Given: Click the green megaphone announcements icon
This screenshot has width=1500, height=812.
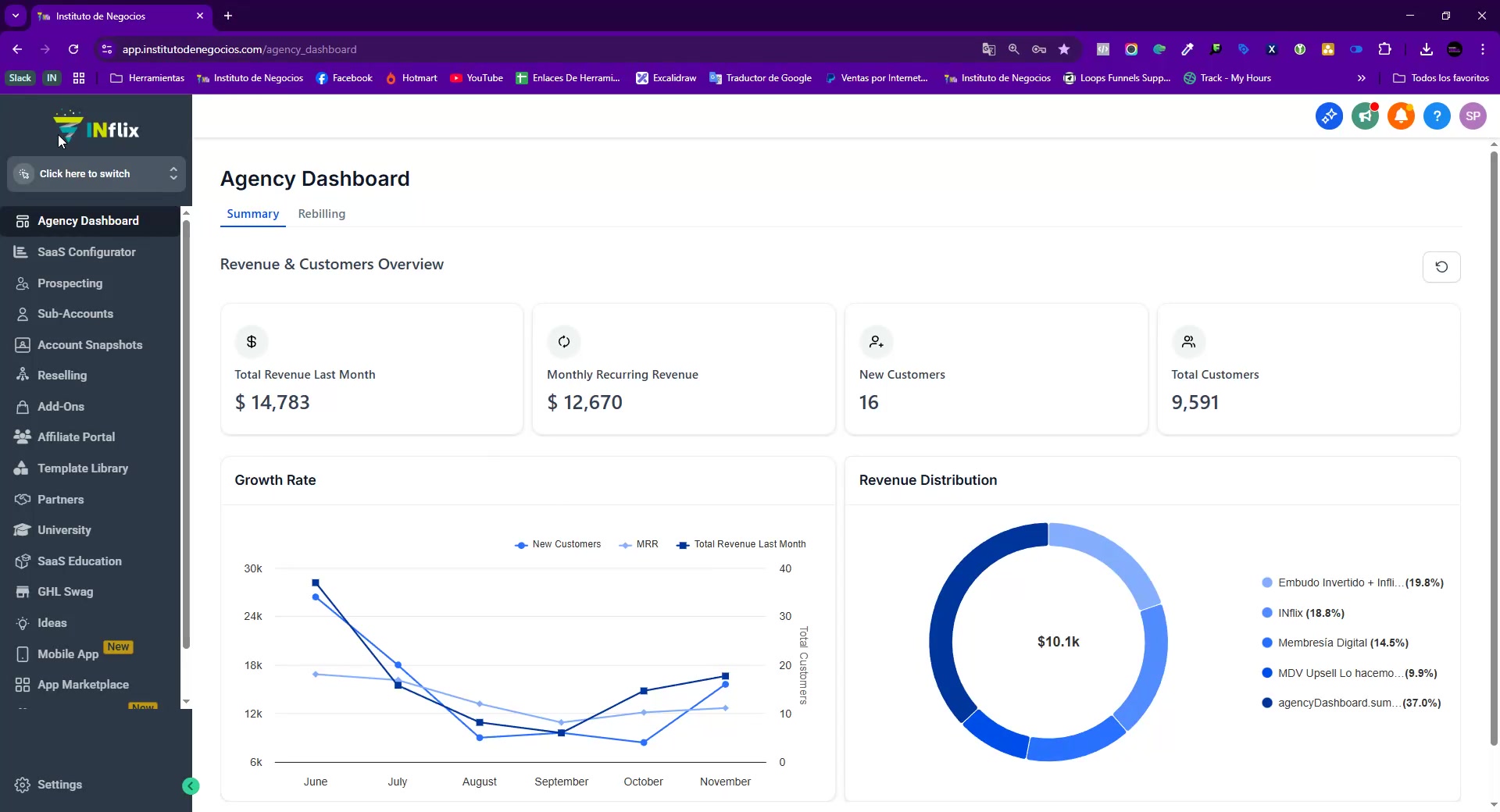Looking at the screenshot, I should click(1365, 116).
